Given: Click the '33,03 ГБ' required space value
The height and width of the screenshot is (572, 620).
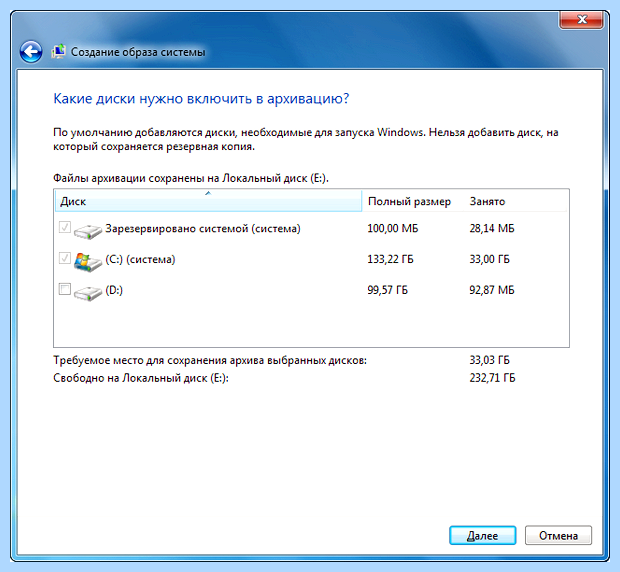Looking at the screenshot, I should pyautogui.click(x=489, y=360).
